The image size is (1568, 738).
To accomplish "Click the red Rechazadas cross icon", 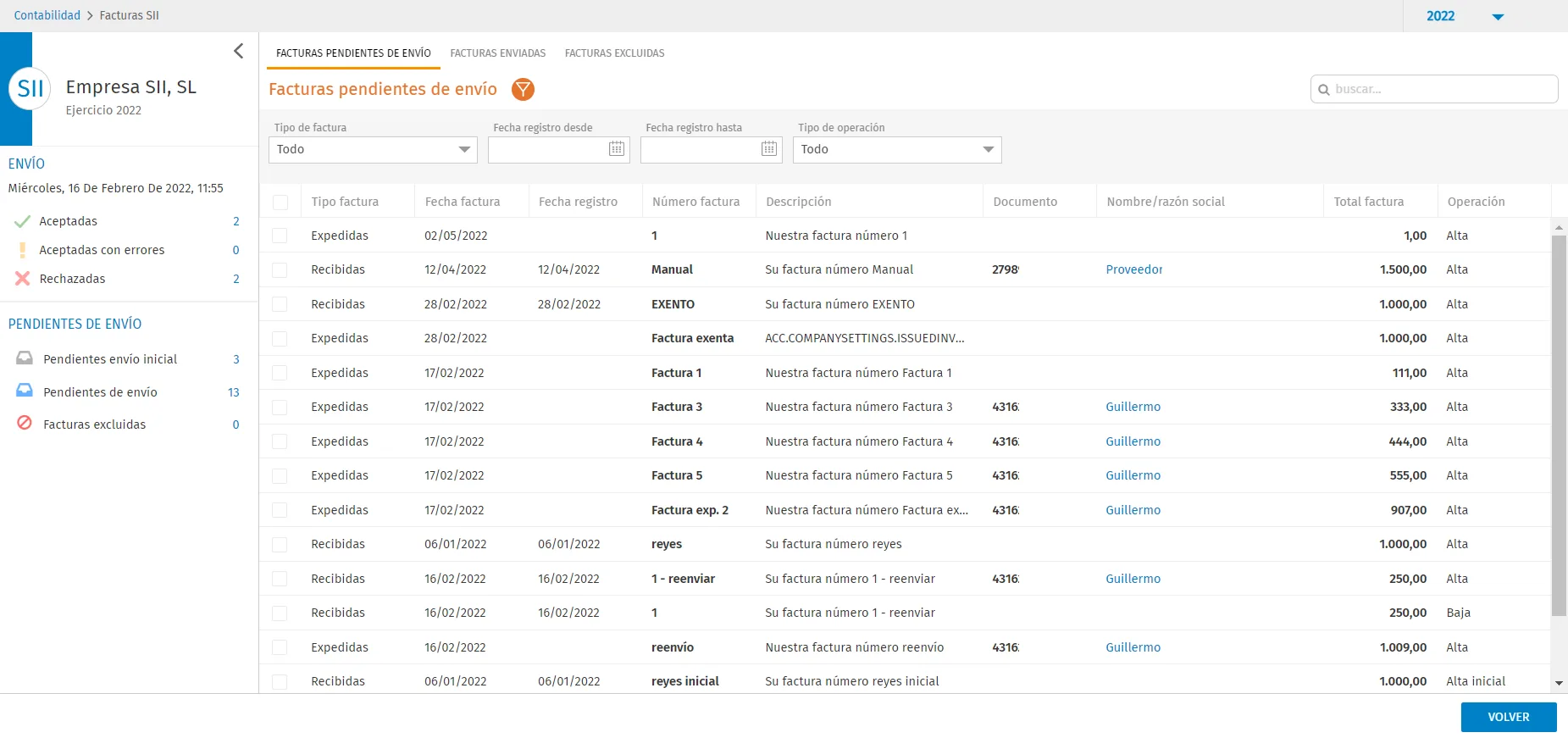I will click(x=23, y=279).
